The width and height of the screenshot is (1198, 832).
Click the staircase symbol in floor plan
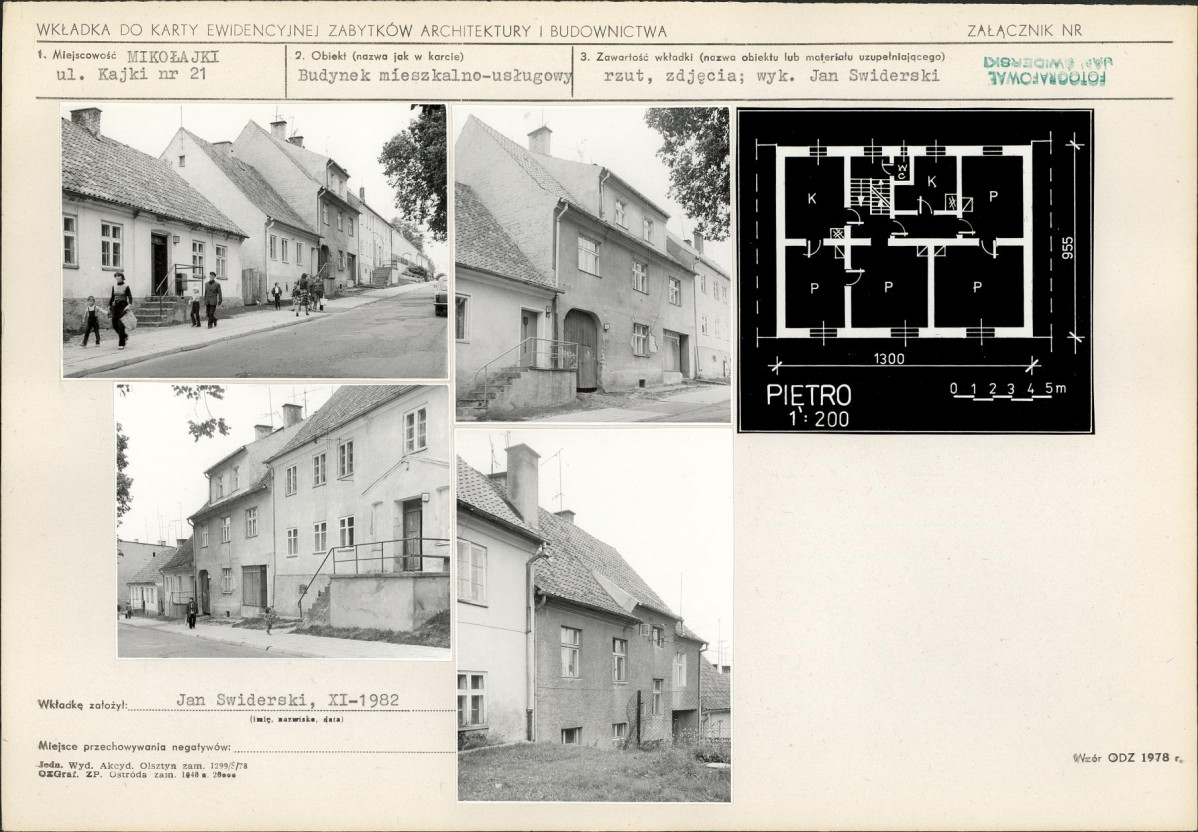pyautogui.click(x=871, y=196)
